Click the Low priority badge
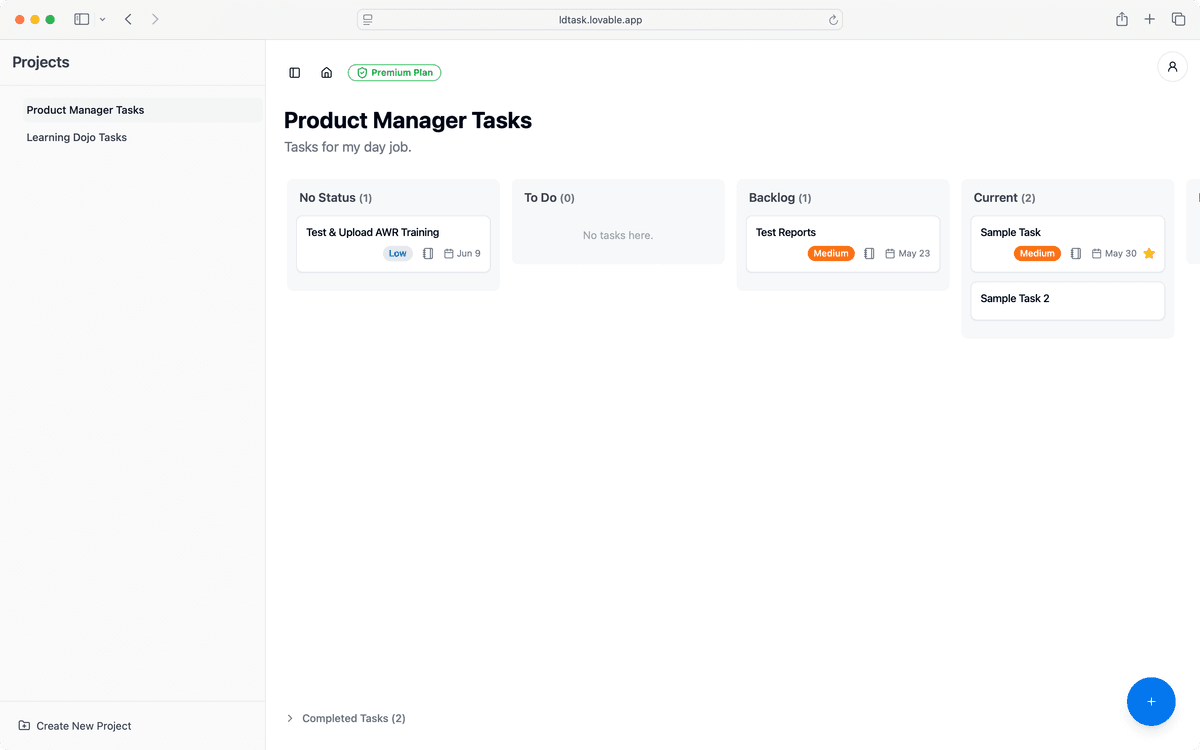 [x=398, y=254]
